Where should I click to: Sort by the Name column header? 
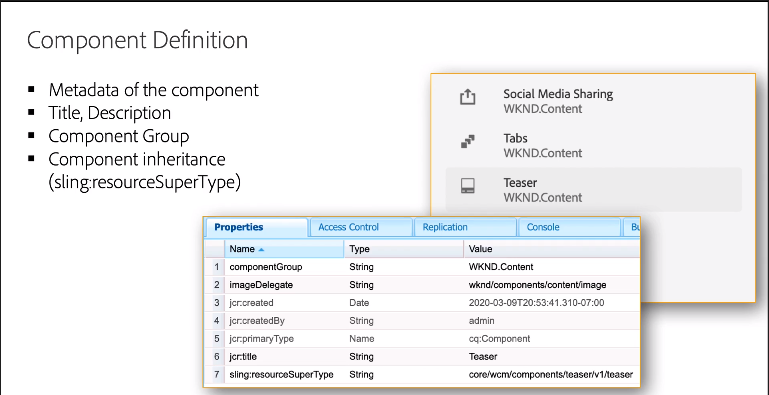[284, 249]
